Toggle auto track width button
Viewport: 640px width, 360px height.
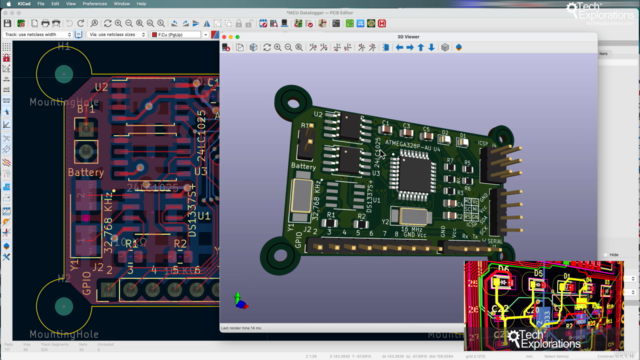[x=78, y=35]
